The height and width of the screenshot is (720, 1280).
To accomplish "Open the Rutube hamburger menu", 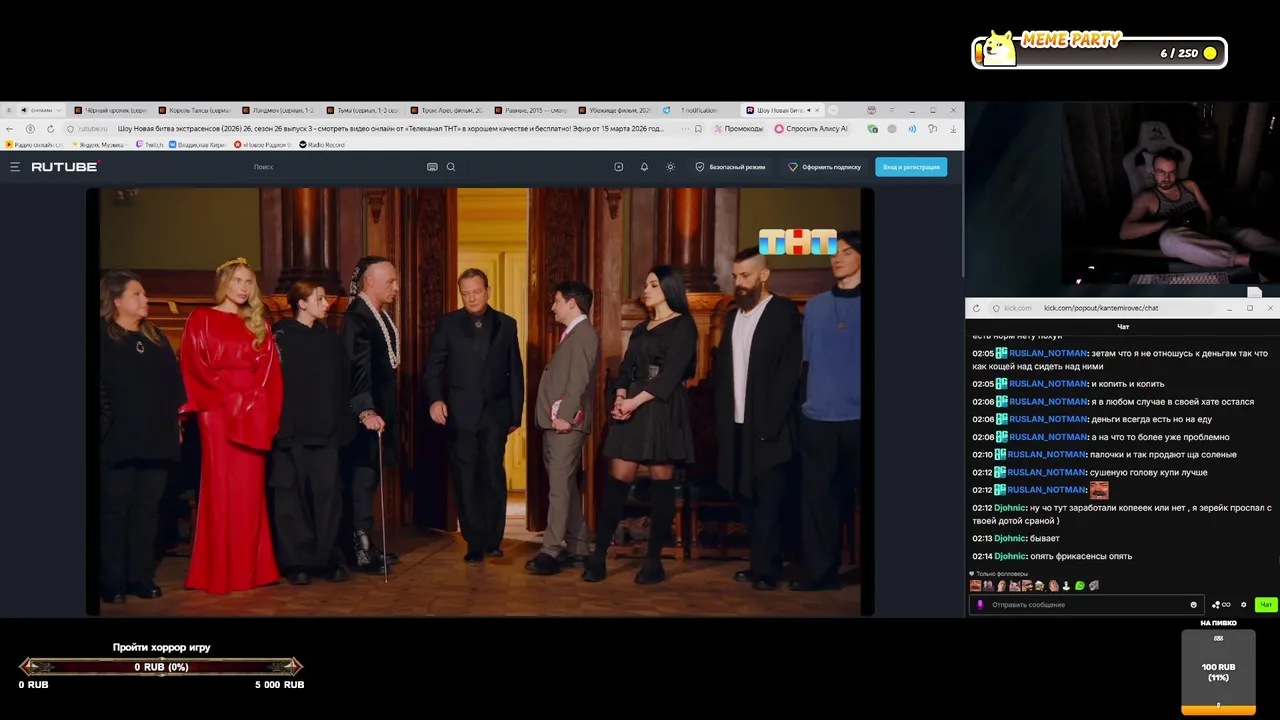I will 15,167.
